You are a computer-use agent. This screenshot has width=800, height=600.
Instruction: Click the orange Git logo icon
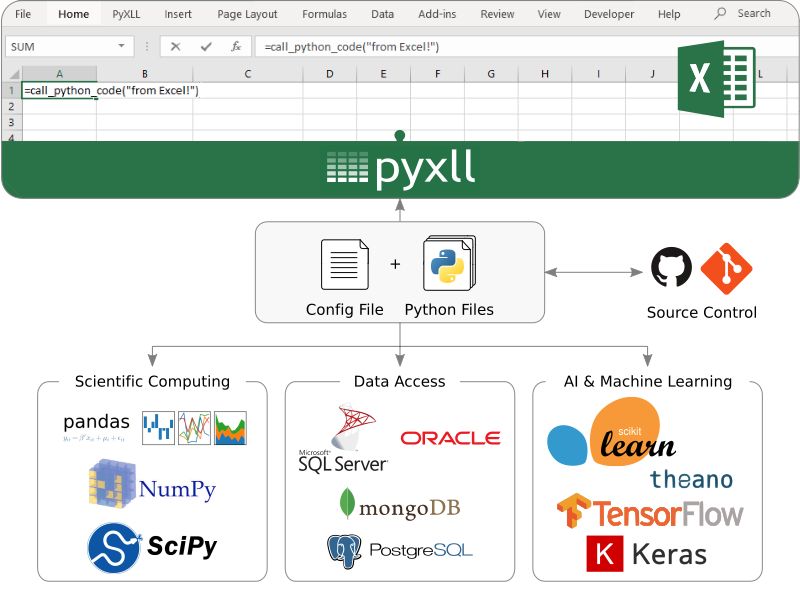point(726,268)
